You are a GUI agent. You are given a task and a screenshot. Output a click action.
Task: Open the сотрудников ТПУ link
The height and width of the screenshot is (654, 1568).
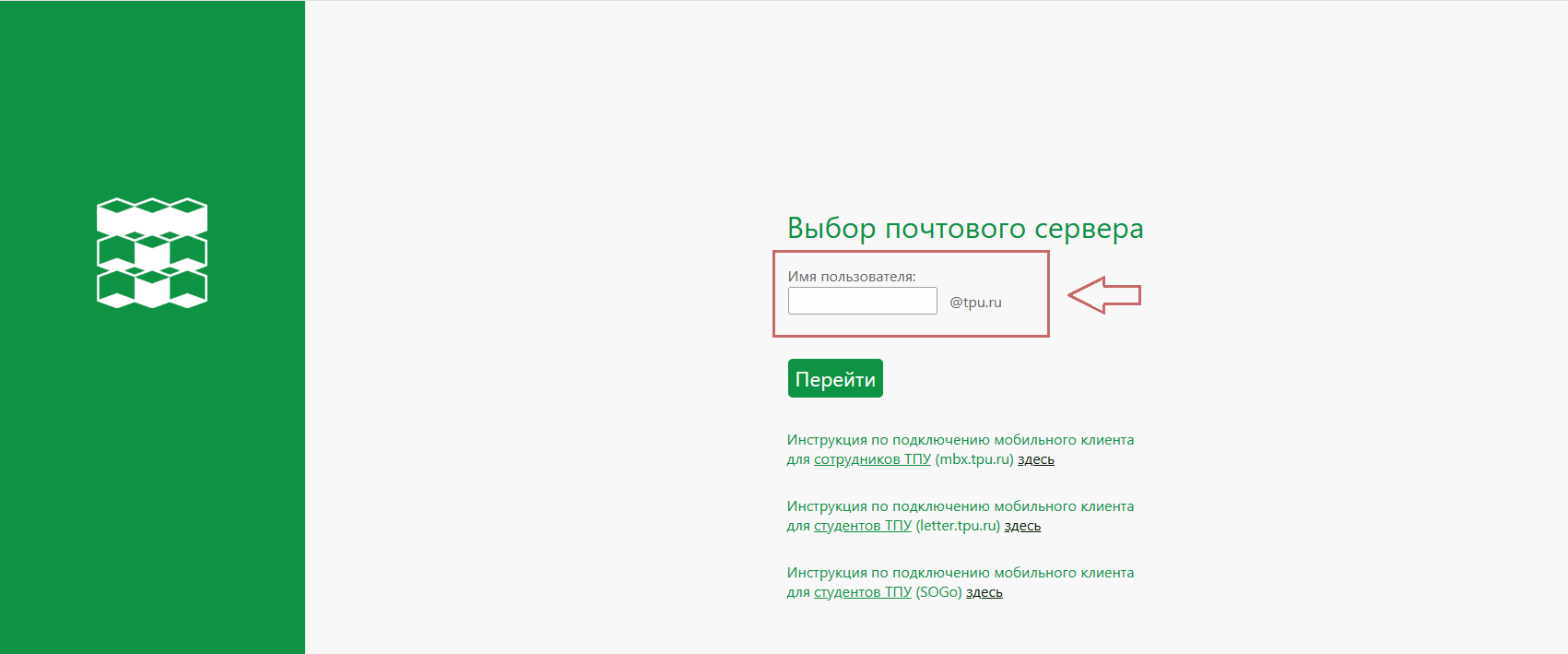coord(872,459)
